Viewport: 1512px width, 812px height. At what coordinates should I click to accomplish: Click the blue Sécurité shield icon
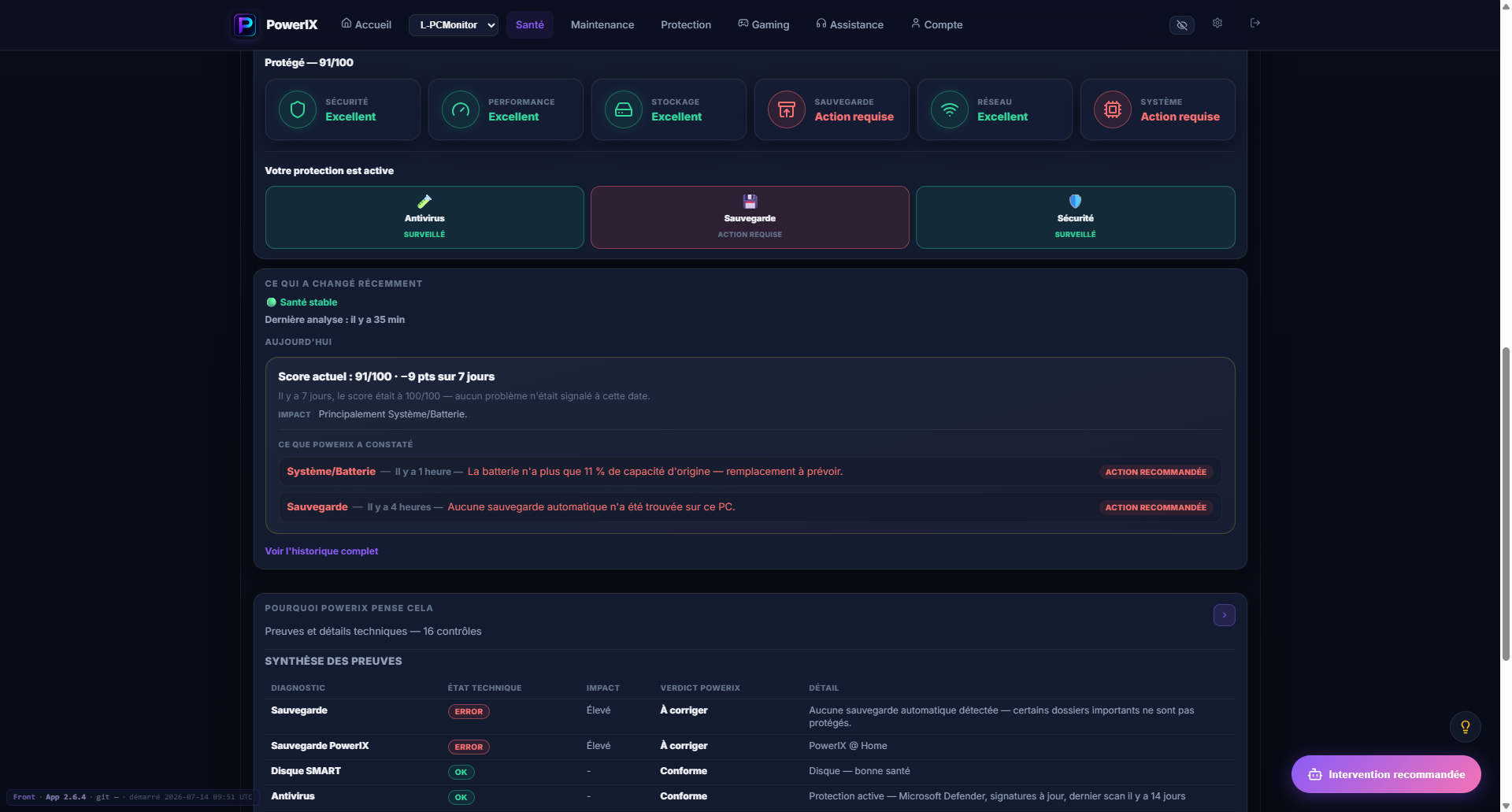pyautogui.click(x=1075, y=202)
